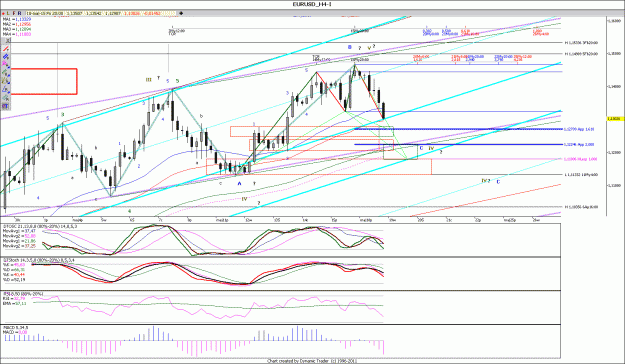Click the MACD 5,34,5 indicator title
Image resolution: width=625 pixels, height=364 pixels.
(x=16, y=328)
